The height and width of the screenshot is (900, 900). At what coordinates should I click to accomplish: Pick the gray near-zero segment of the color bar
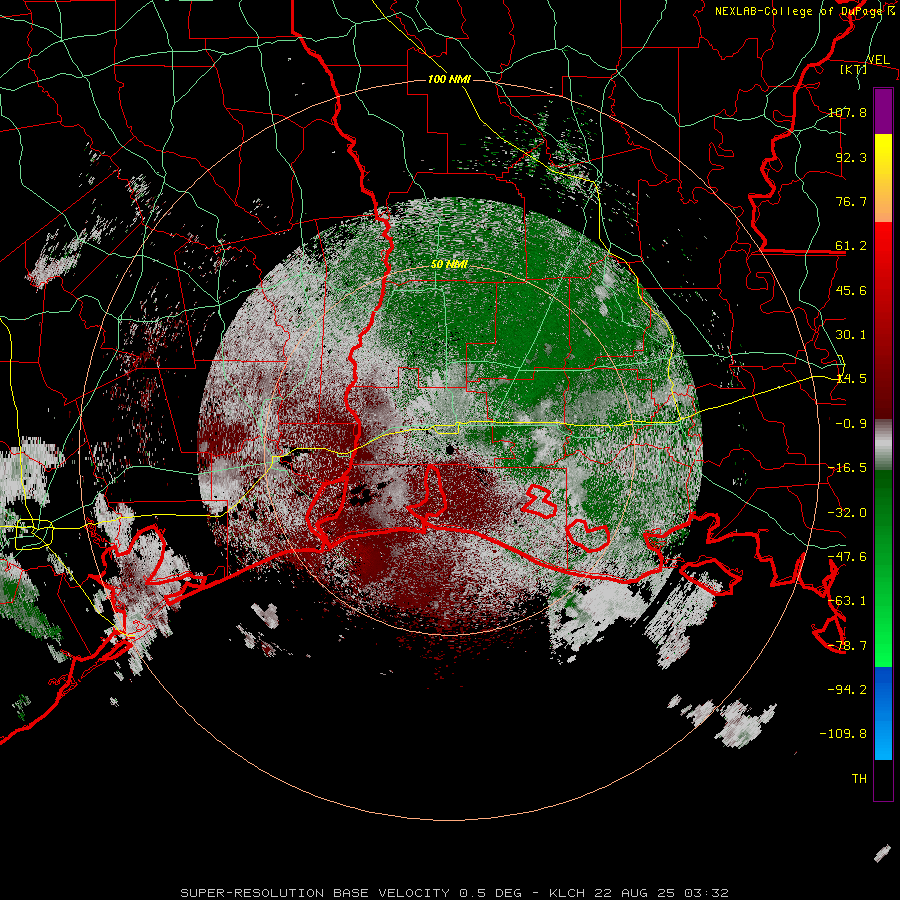tap(883, 445)
